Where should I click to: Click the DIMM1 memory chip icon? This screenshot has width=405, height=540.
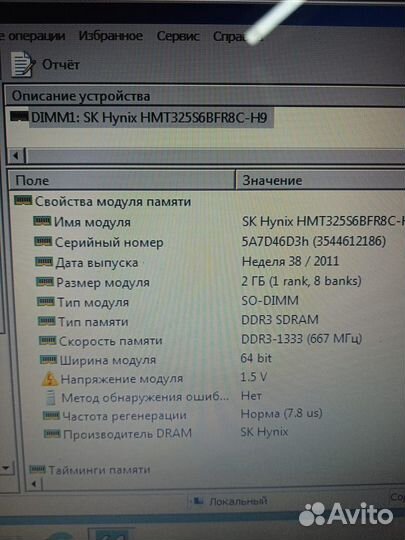[19, 116]
